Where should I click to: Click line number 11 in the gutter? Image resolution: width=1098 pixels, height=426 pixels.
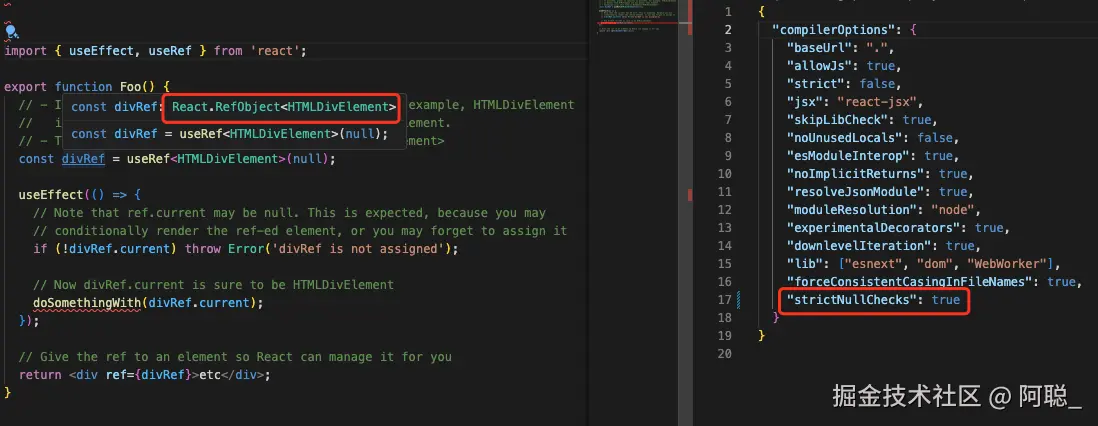(725, 191)
